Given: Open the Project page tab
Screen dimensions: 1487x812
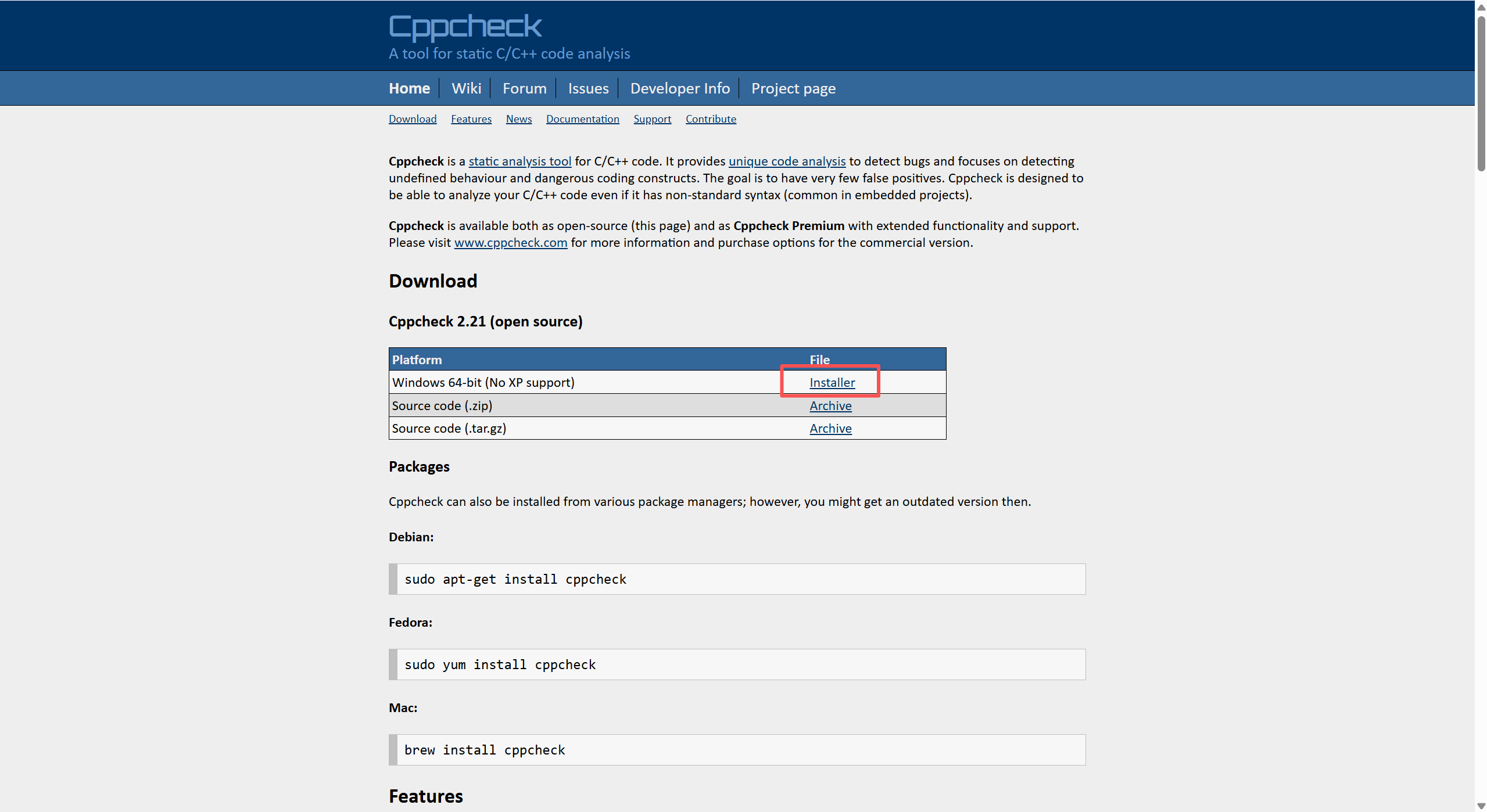Looking at the screenshot, I should click(793, 88).
